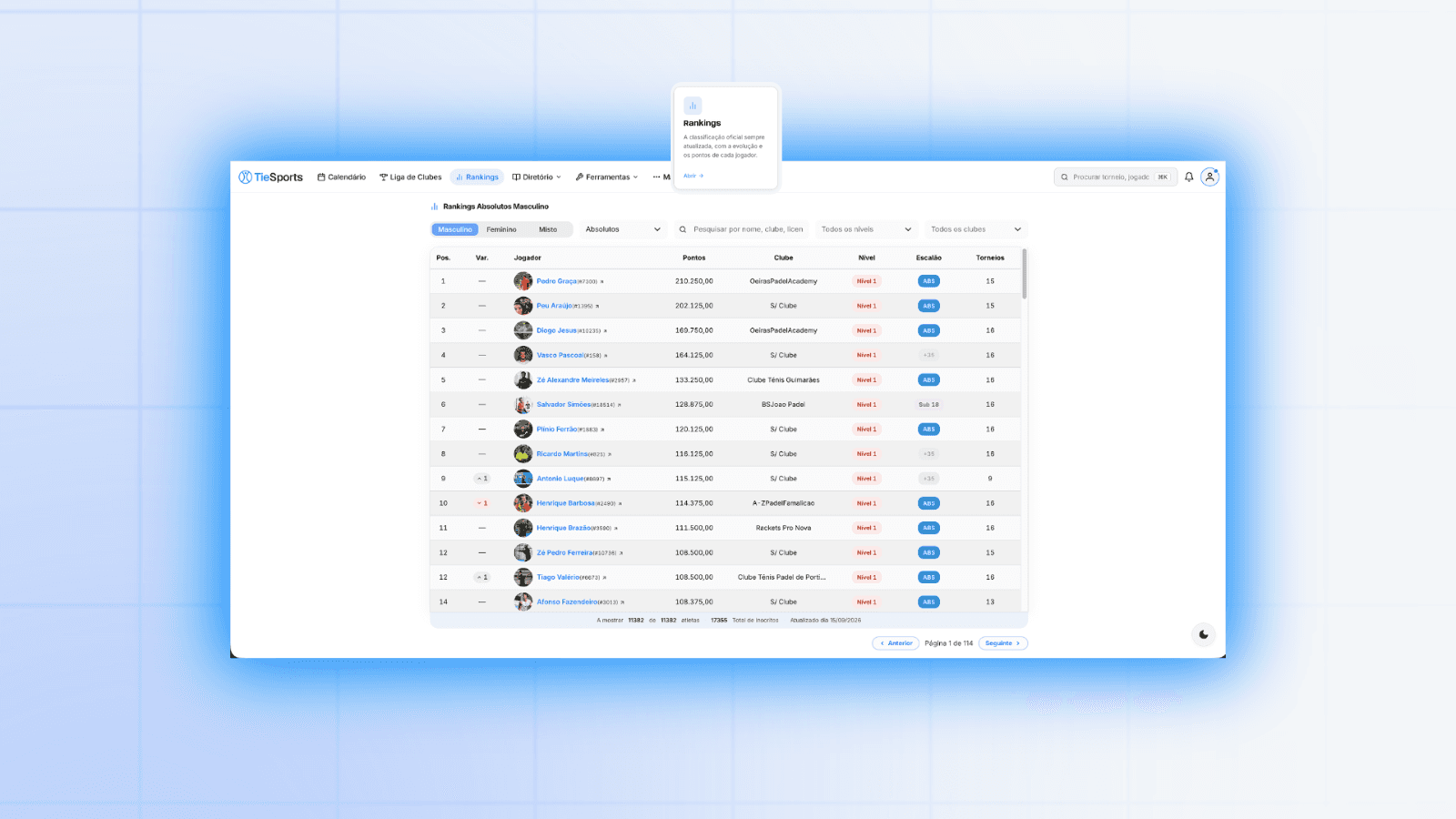Screen dimensions: 1456x819
Task: Expand the Diretório menu
Action: tap(537, 177)
